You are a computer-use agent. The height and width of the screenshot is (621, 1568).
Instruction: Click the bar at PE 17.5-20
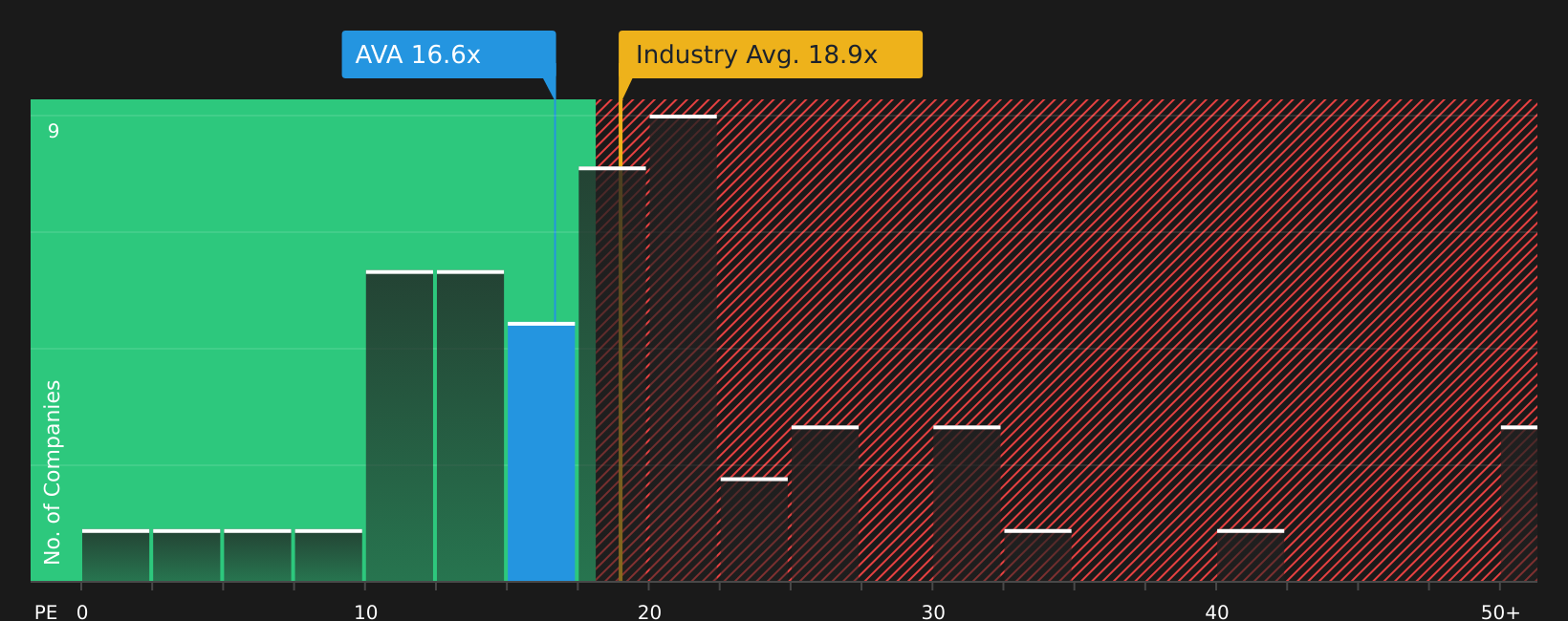612,374
